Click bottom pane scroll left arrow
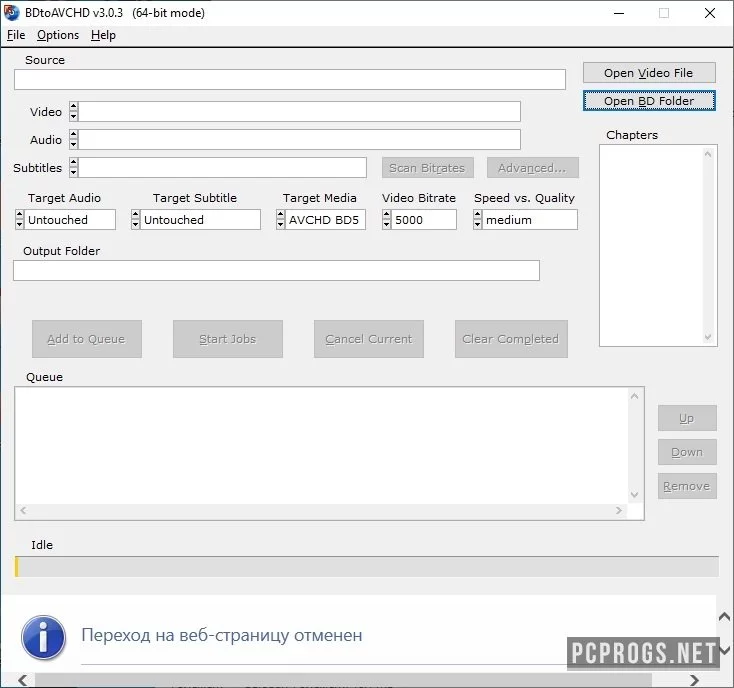Image resolution: width=734 pixels, height=688 pixels. point(23,680)
